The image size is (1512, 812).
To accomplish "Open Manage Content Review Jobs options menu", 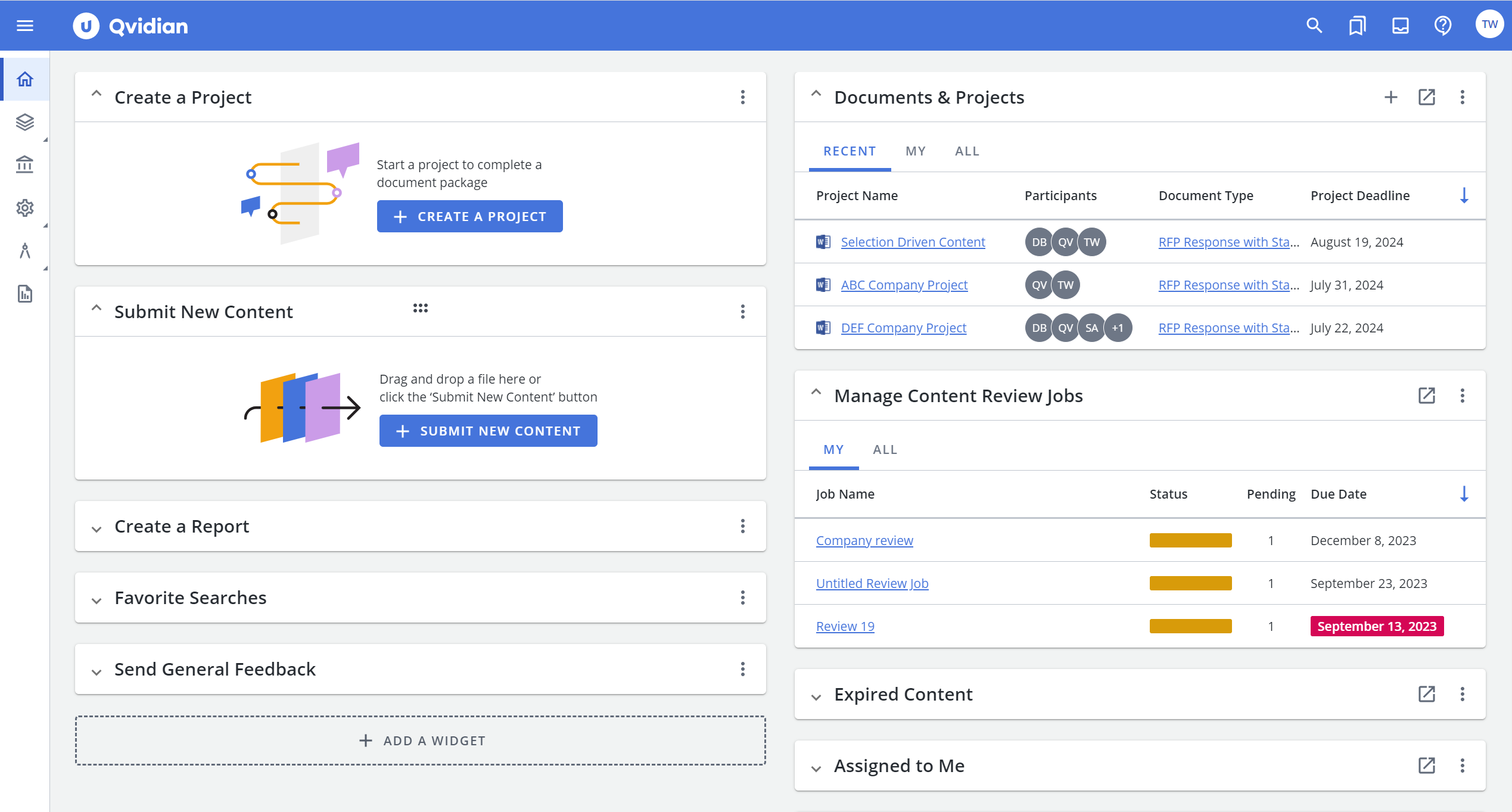I will point(1463,396).
